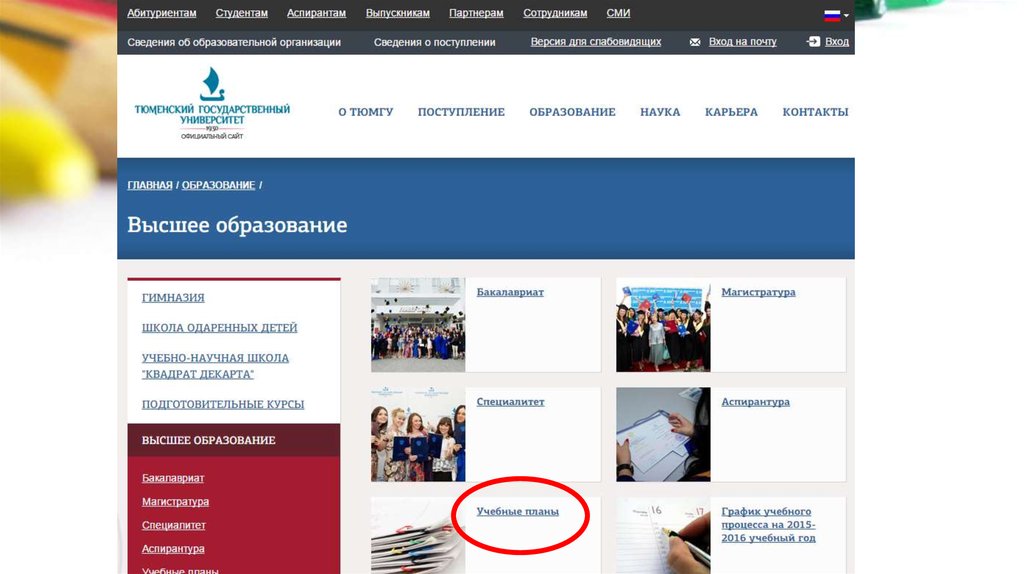Viewport: 1024px width, 574px height.
Task: Click ГЛАВНАЯ in the breadcrumb
Action: coord(150,185)
